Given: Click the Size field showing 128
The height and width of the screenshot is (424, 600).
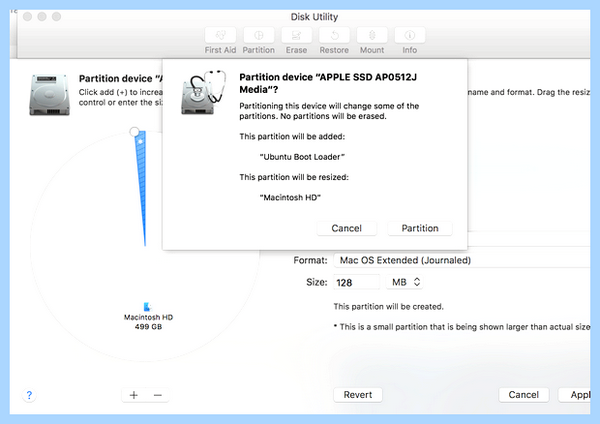Looking at the screenshot, I should point(356,282).
